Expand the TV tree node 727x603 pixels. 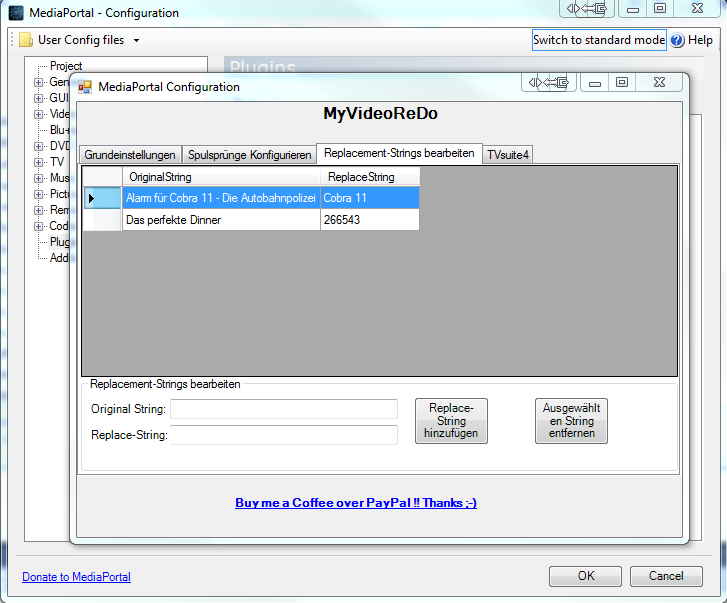38,162
